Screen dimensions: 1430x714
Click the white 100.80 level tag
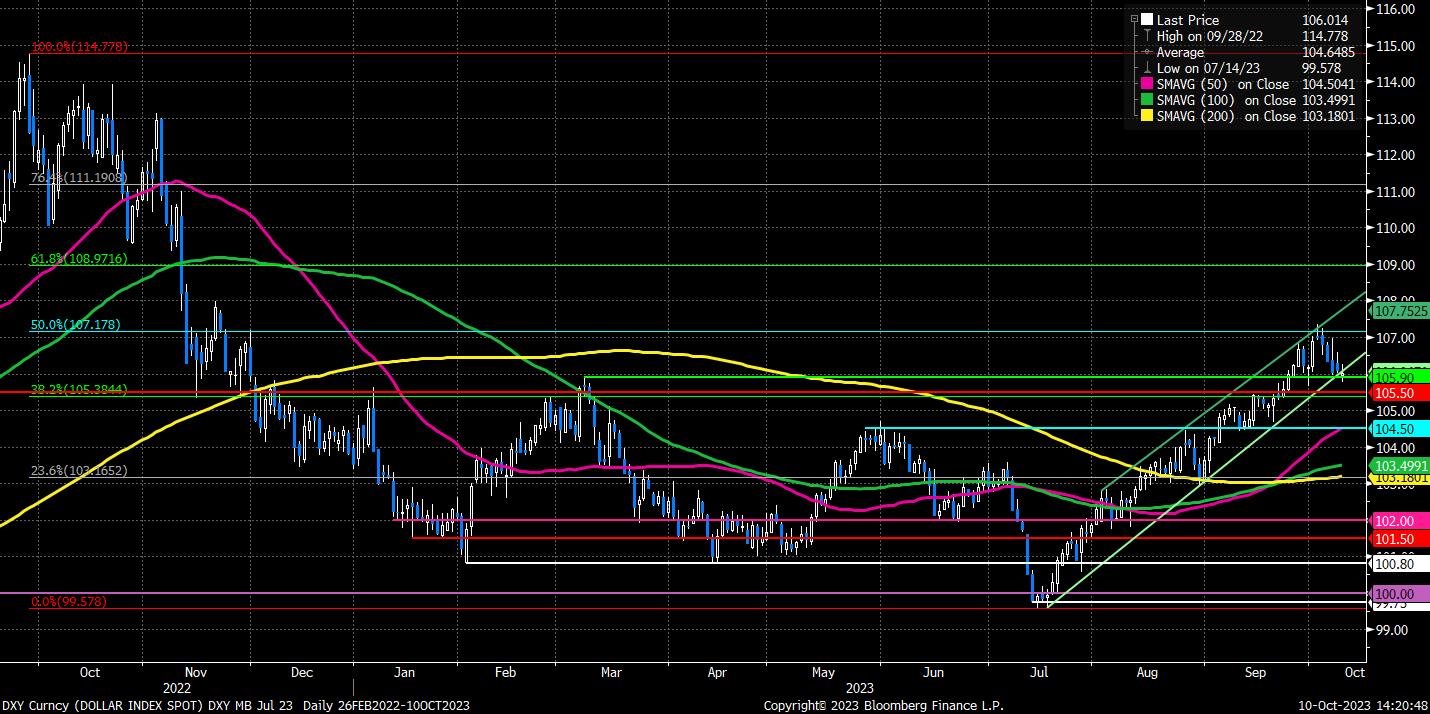click(x=1396, y=564)
